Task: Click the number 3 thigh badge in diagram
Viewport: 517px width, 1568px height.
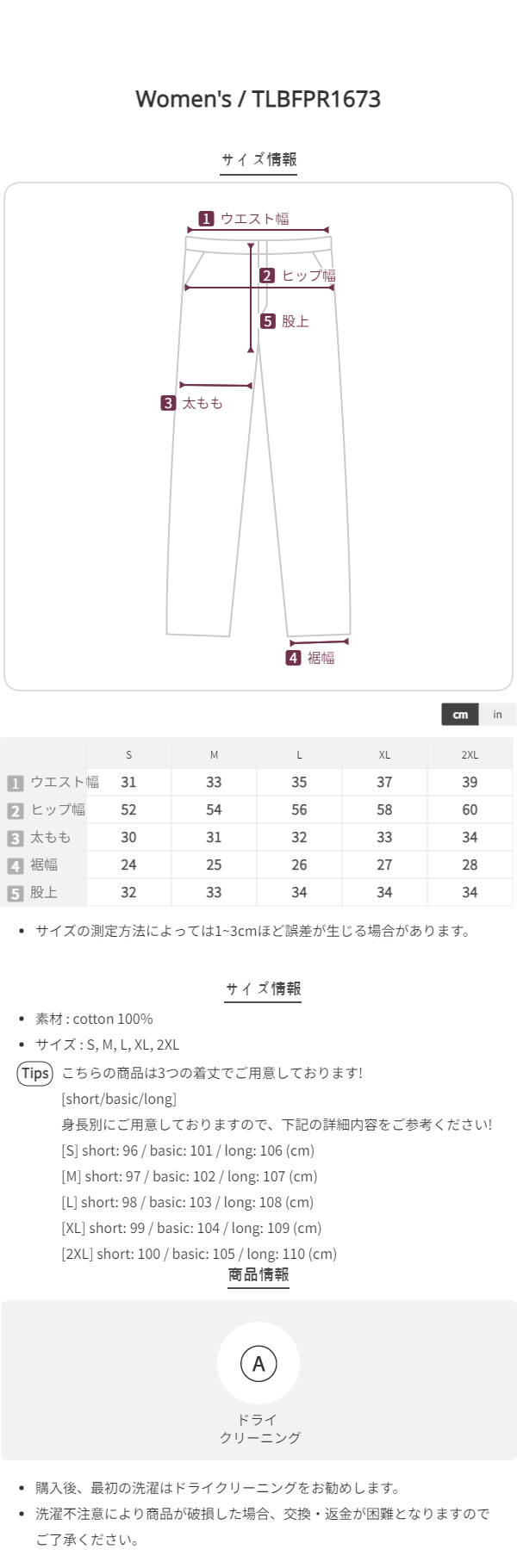Action: coord(168,403)
